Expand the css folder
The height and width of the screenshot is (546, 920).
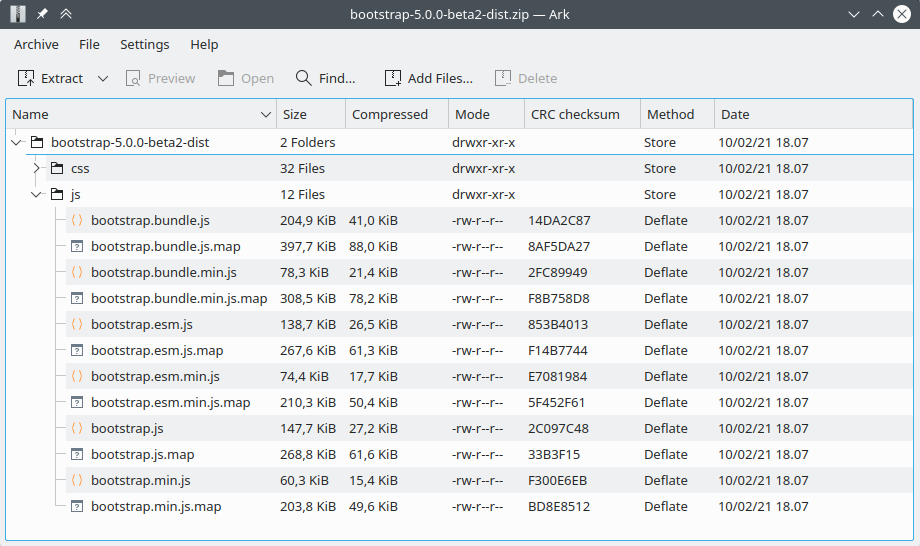coord(37,169)
